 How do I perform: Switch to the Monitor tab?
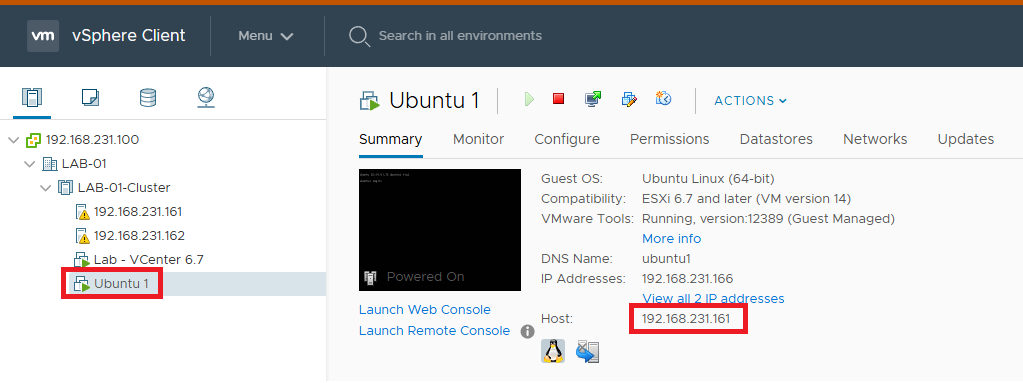click(x=478, y=140)
